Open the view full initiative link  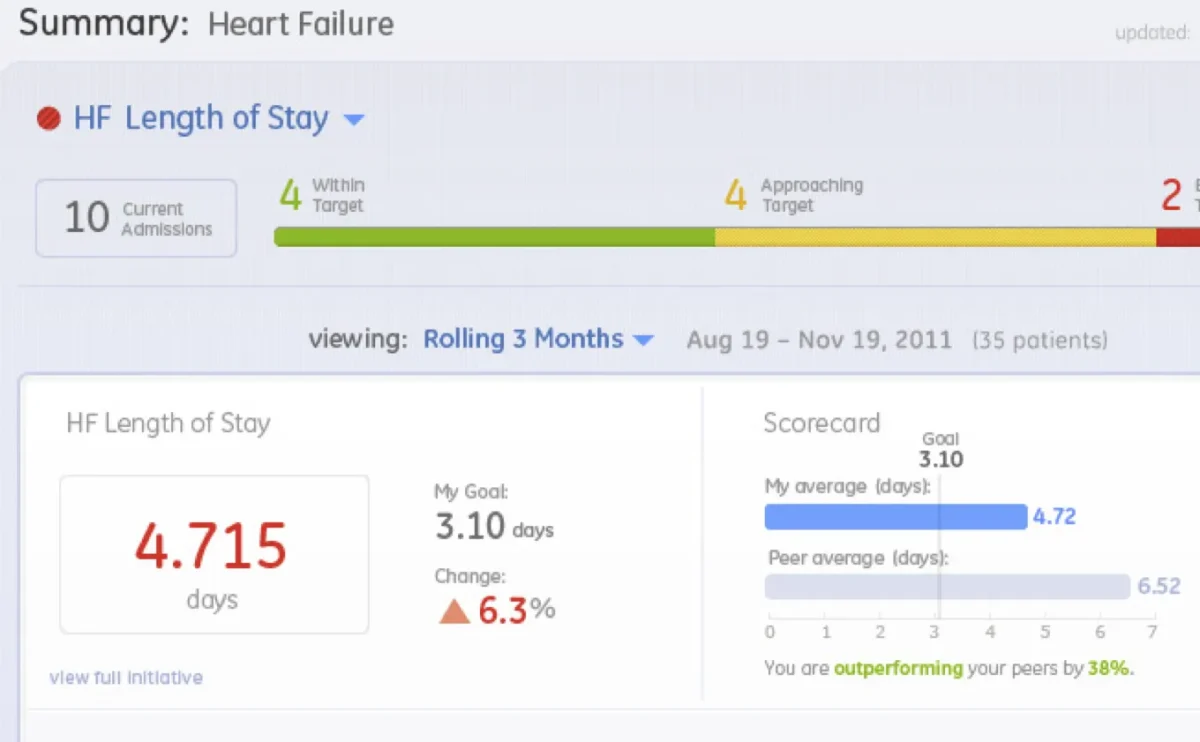tap(126, 677)
